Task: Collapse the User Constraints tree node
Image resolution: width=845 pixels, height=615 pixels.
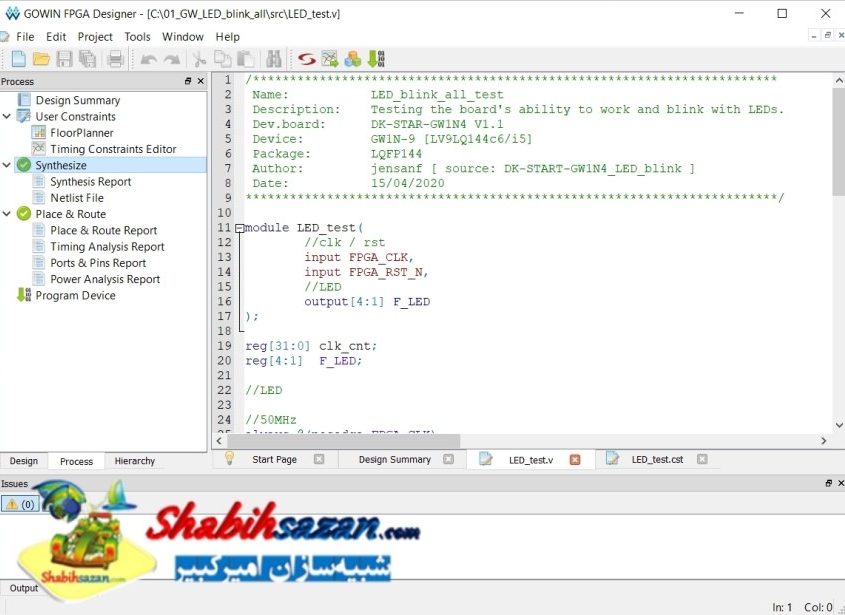Action: (8, 117)
